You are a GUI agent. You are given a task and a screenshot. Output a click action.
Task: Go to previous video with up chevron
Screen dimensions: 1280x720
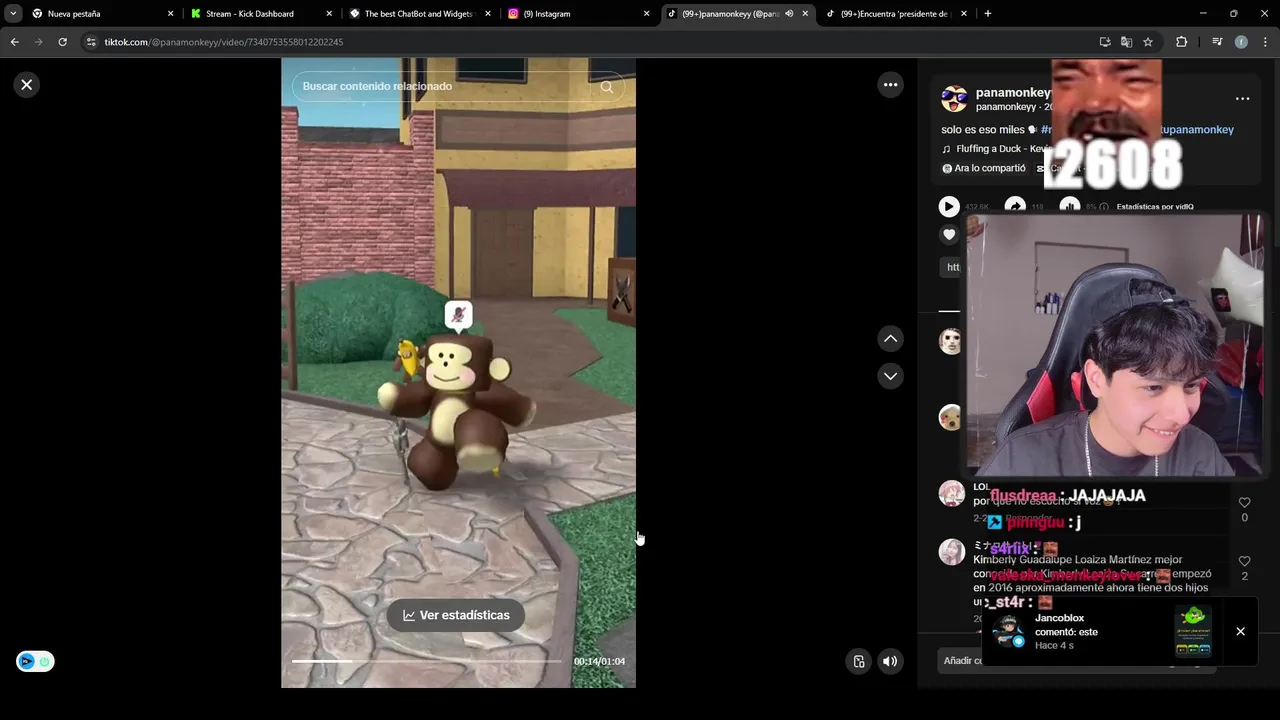click(x=890, y=339)
